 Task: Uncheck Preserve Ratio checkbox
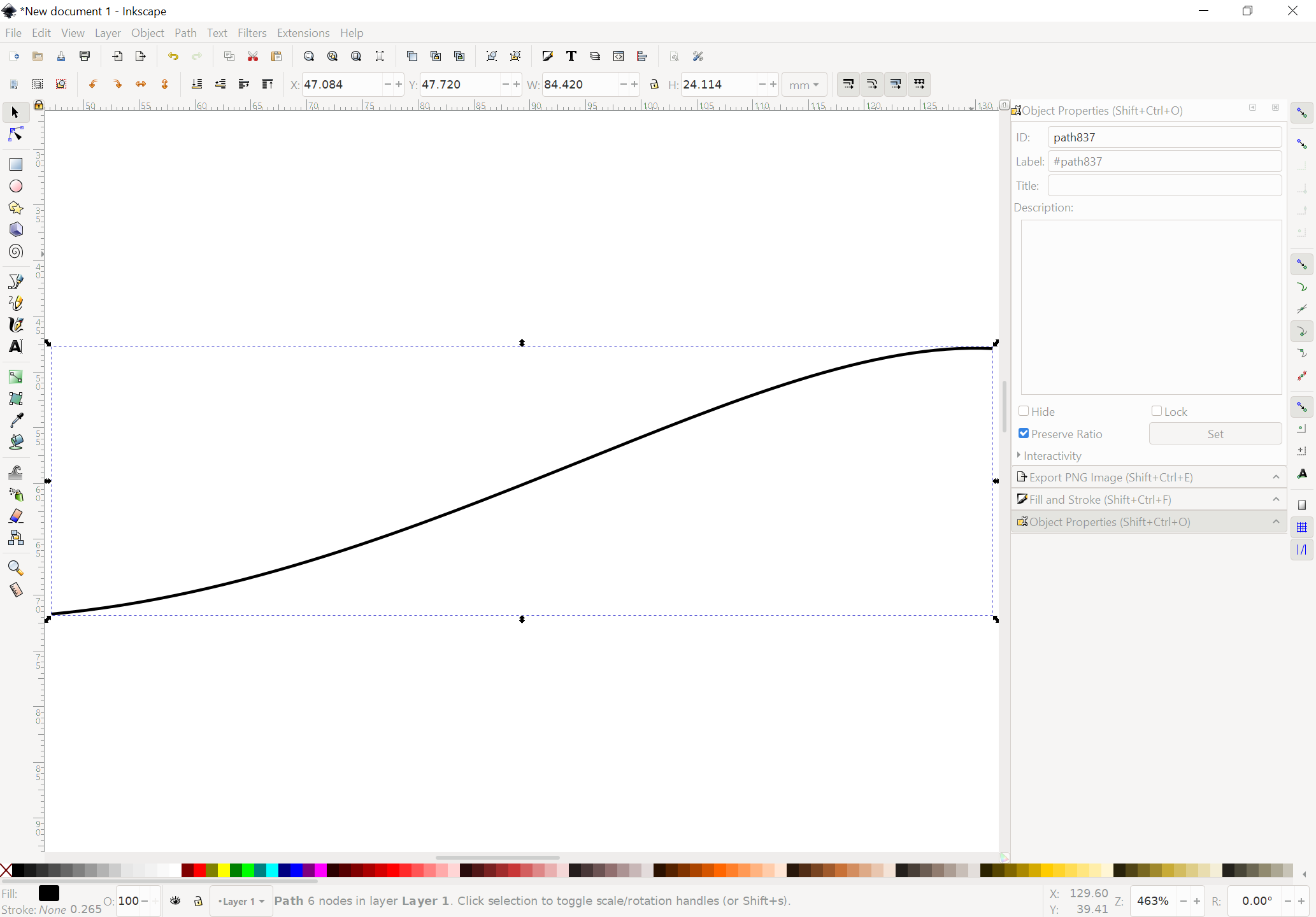[1024, 433]
